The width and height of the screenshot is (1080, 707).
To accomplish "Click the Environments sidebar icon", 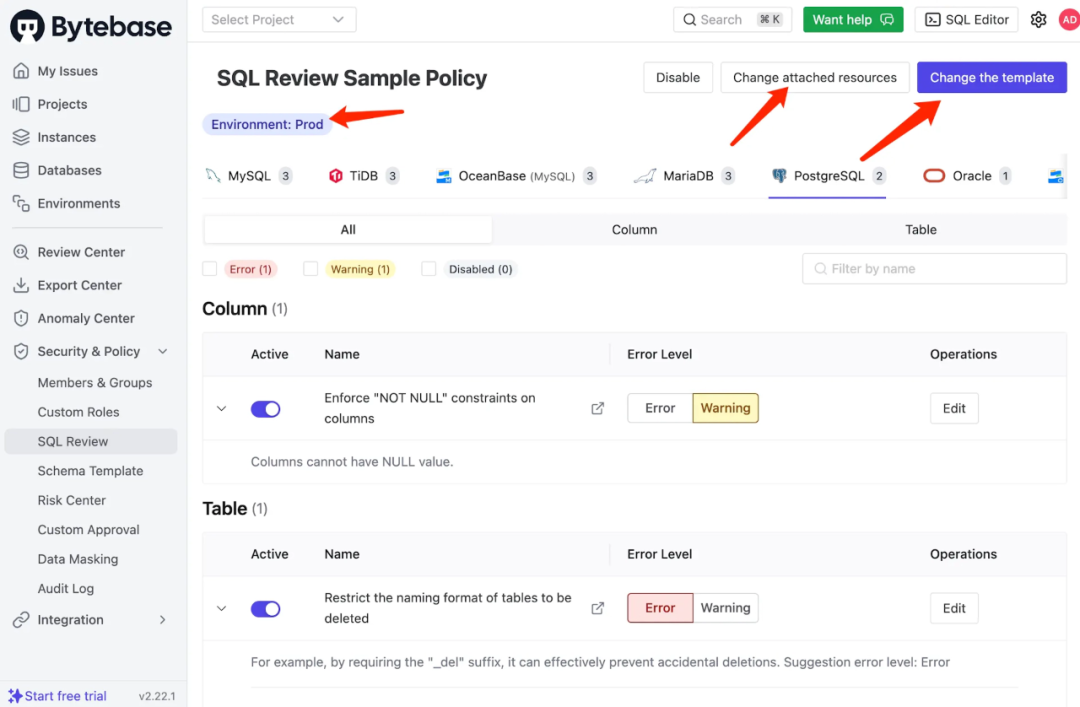I will [21, 203].
